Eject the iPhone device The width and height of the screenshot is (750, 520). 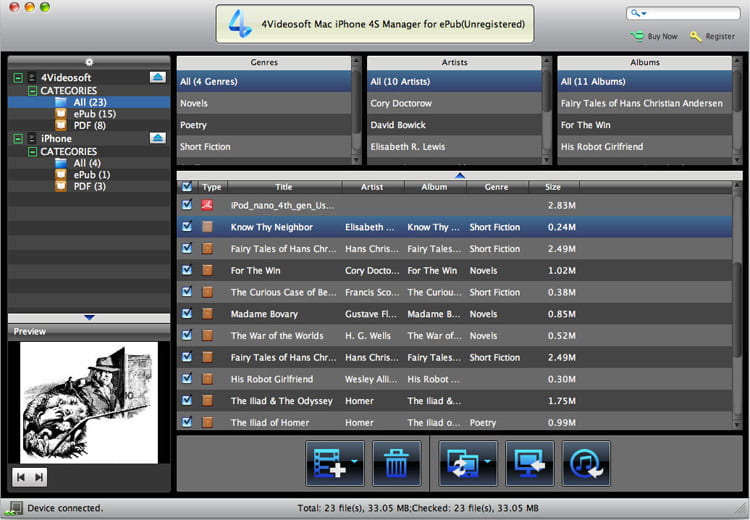tap(157, 138)
